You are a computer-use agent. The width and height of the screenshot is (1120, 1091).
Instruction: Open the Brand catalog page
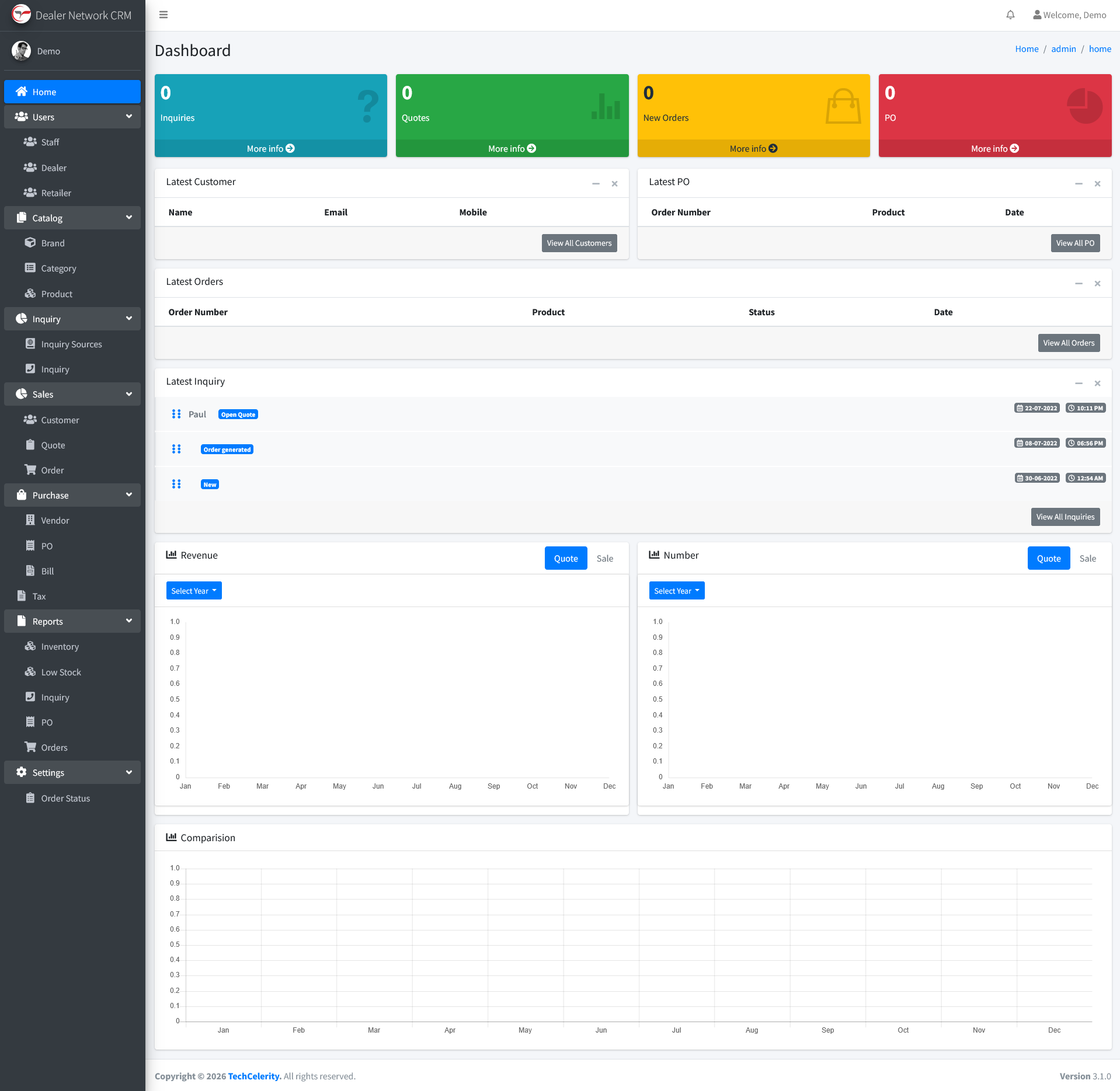coord(72,243)
